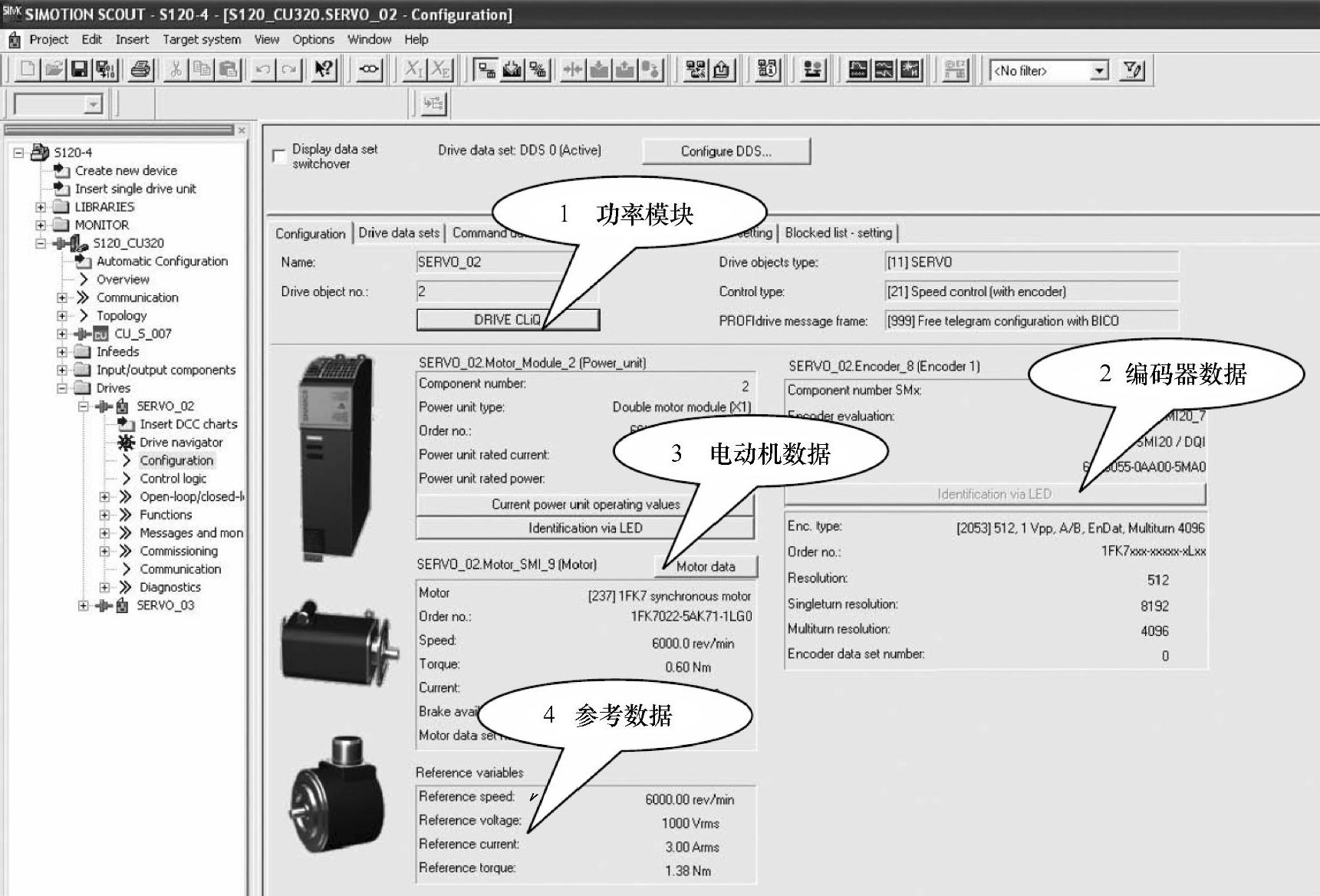Expand the Infeeds folder
Image resolution: width=1320 pixels, height=896 pixels.
62,352
